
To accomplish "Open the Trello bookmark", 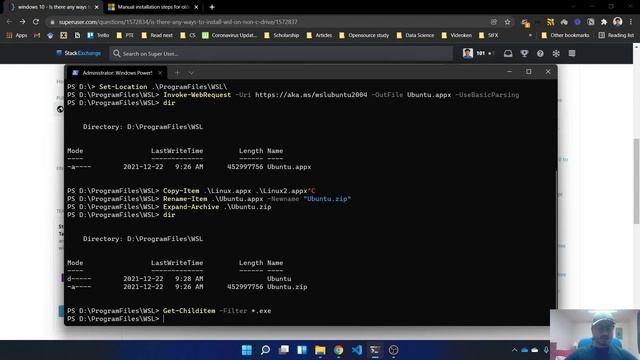I will point(98,35).
